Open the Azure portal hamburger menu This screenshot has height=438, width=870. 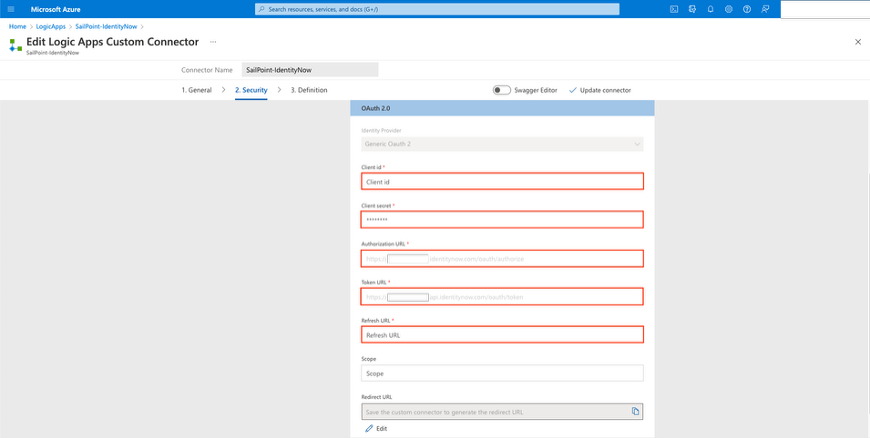11,9
